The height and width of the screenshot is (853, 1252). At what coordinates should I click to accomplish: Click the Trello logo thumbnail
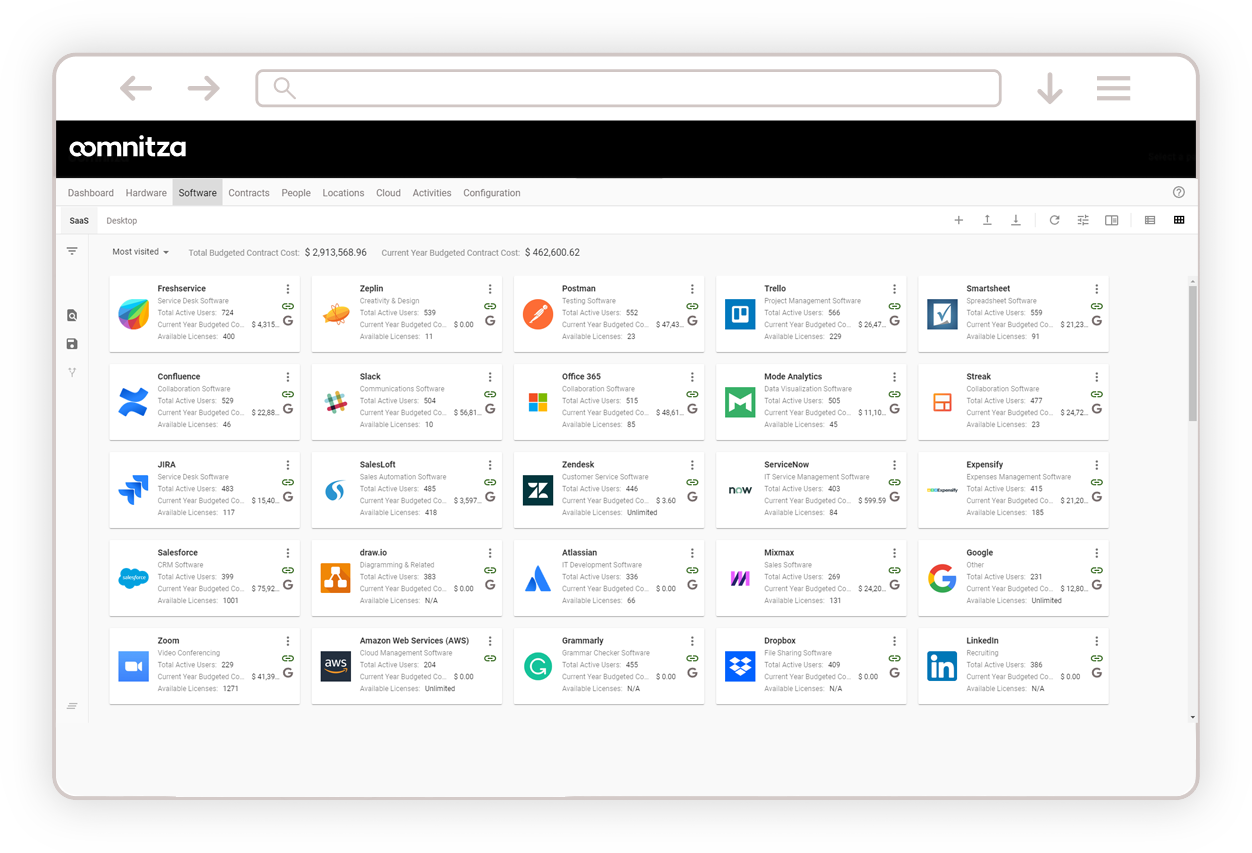[x=740, y=314]
